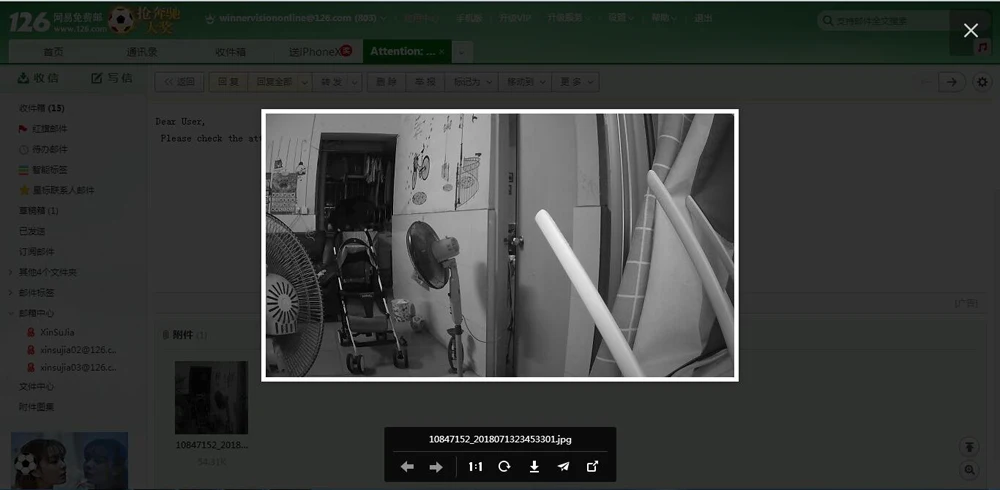This screenshot has height=490, width=1000.
Task: Click the 手机版 mobile link
Action: click(468, 18)
